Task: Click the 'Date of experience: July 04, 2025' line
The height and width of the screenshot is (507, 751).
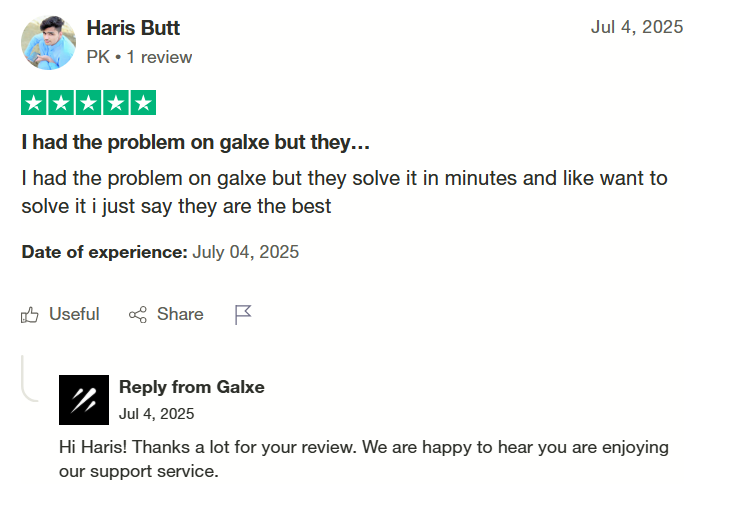Action: coord(160,252)
